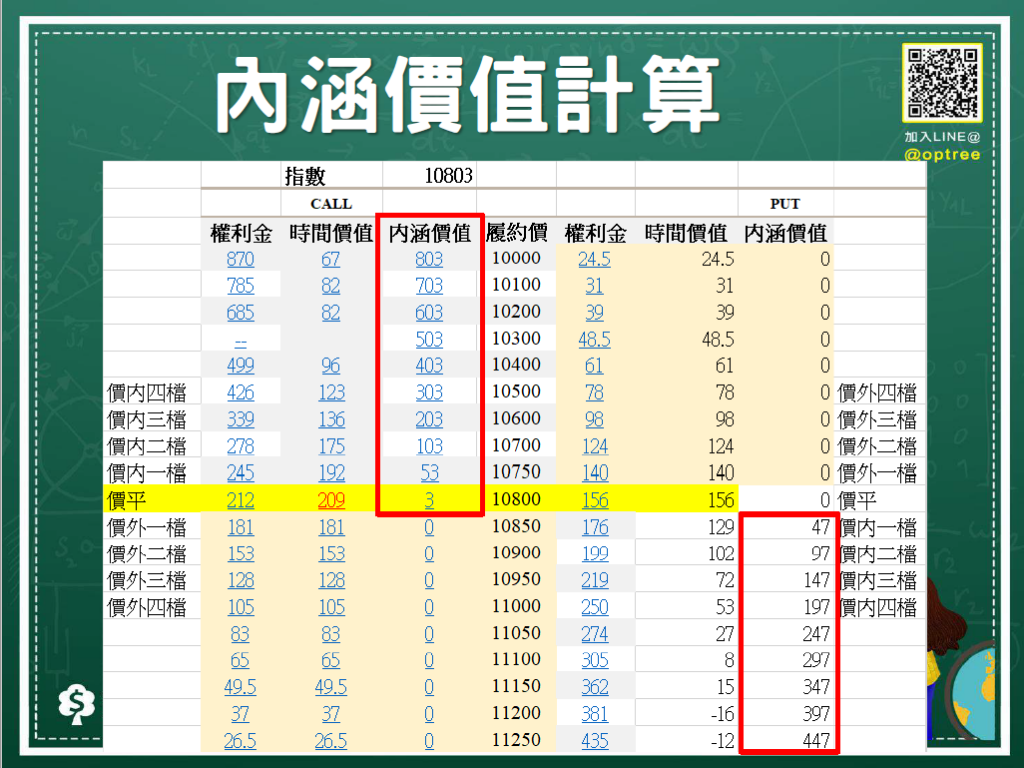Click the index value 10803 cell

(446, 175)
